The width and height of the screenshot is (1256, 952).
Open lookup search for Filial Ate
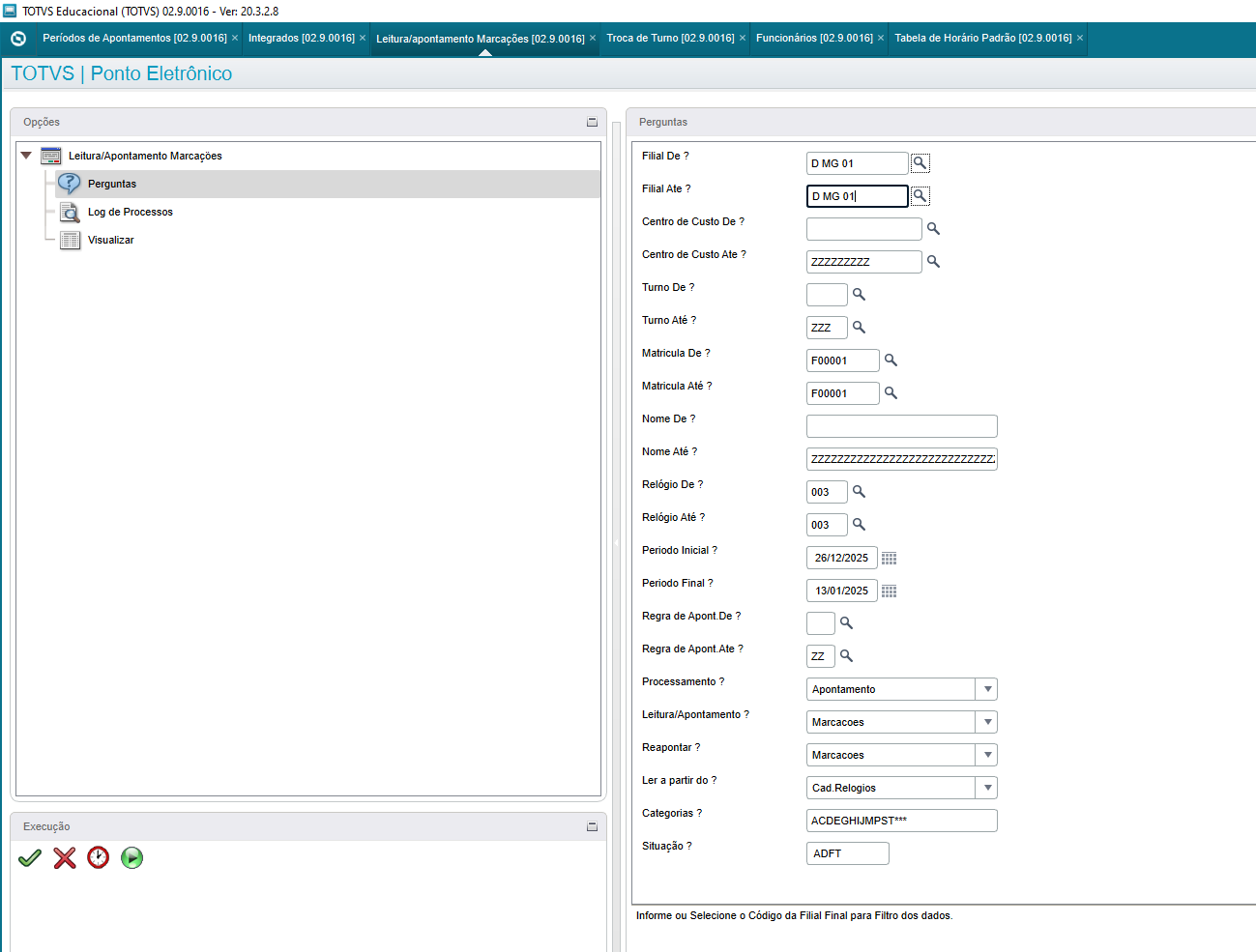pyautogui.click(x=920, y=196)
